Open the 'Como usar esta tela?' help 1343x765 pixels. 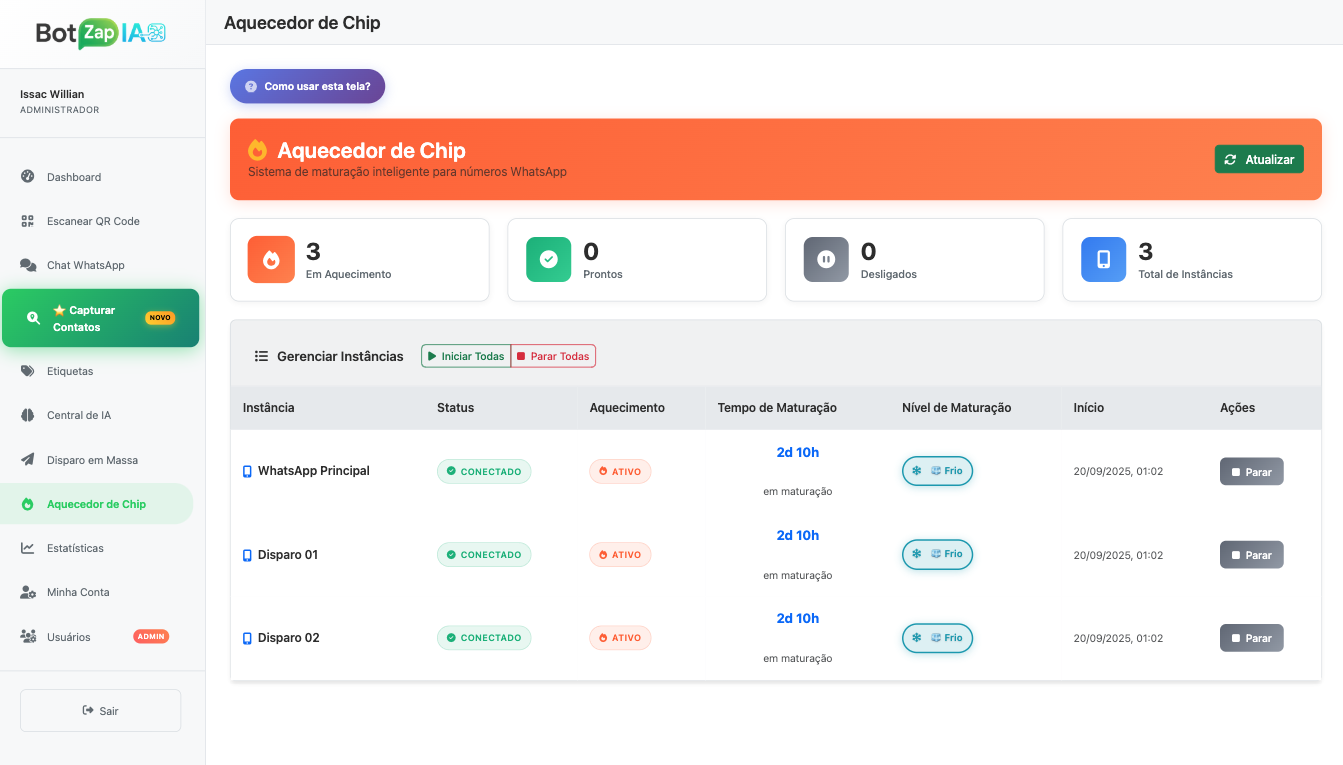coord(307,86)
